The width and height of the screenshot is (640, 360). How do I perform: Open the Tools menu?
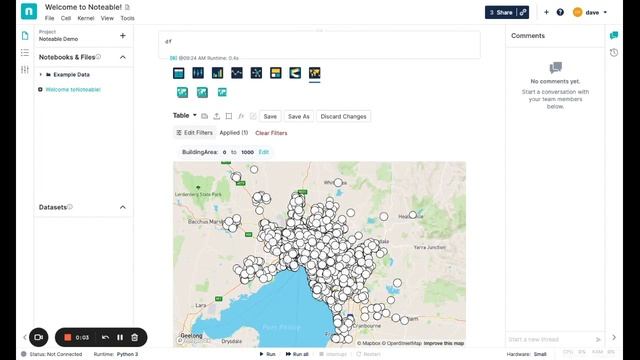(127, 18)
